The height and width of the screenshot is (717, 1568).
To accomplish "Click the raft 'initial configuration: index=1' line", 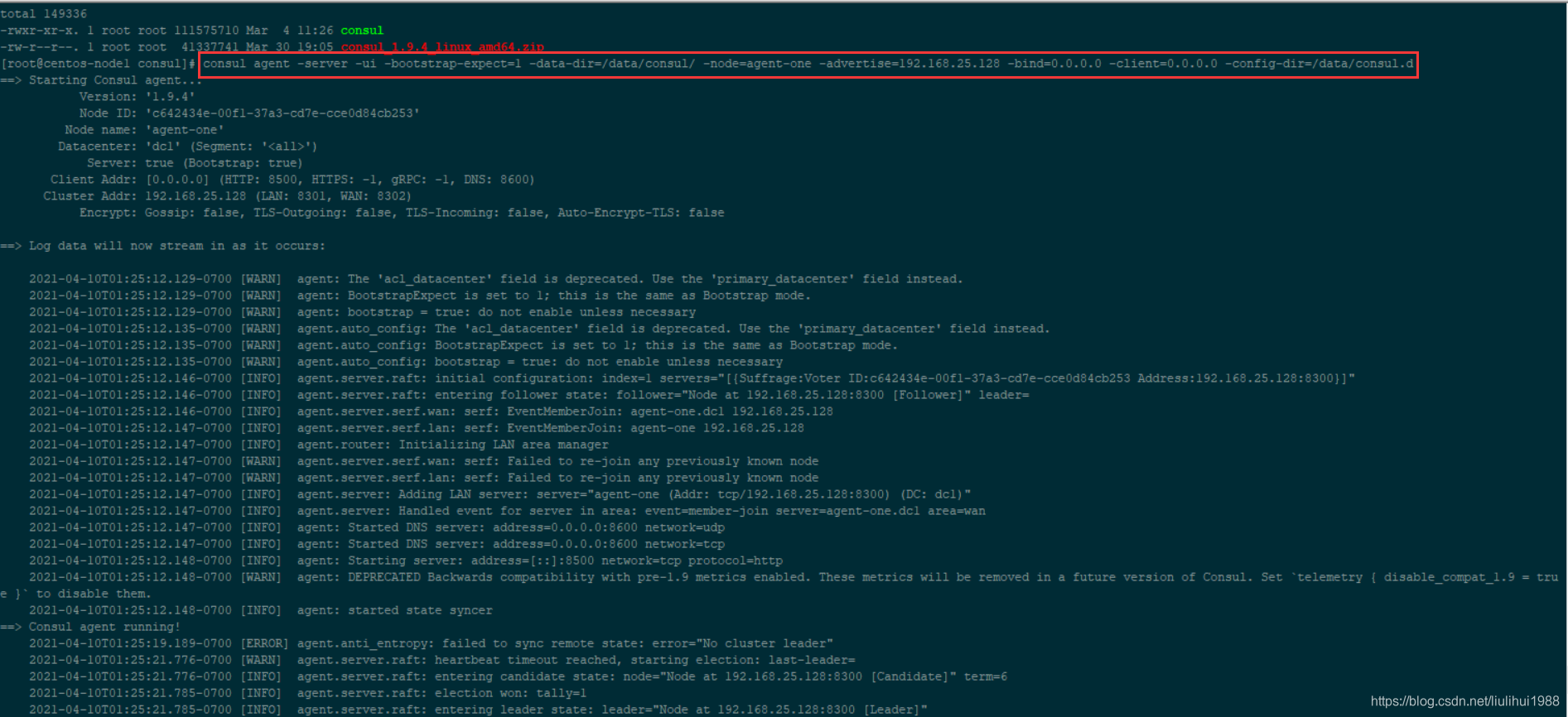I will (x=692, y=378).
